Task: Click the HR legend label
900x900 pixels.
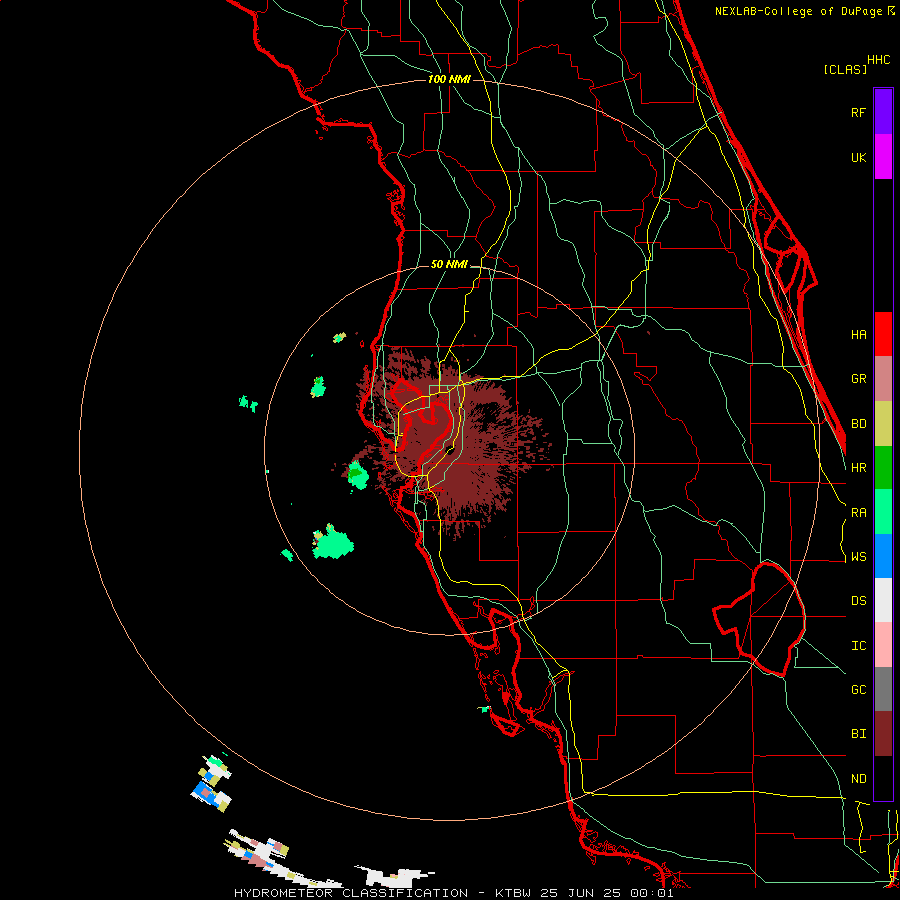Action: (858, 467)
